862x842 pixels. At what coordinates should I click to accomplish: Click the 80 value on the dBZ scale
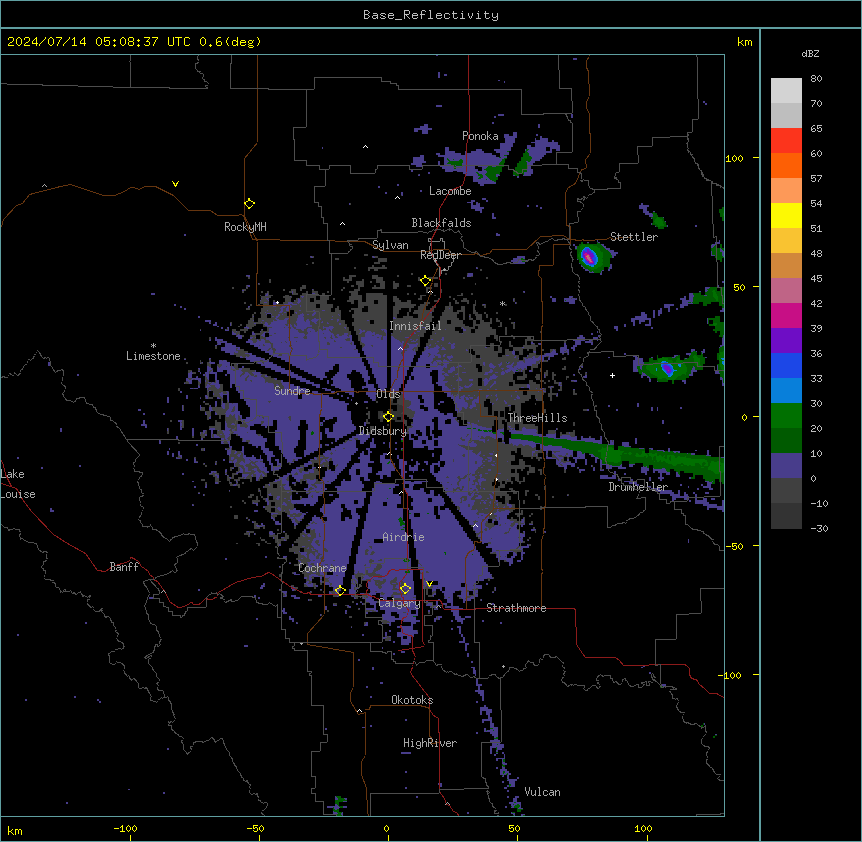[x=816, y=79]
